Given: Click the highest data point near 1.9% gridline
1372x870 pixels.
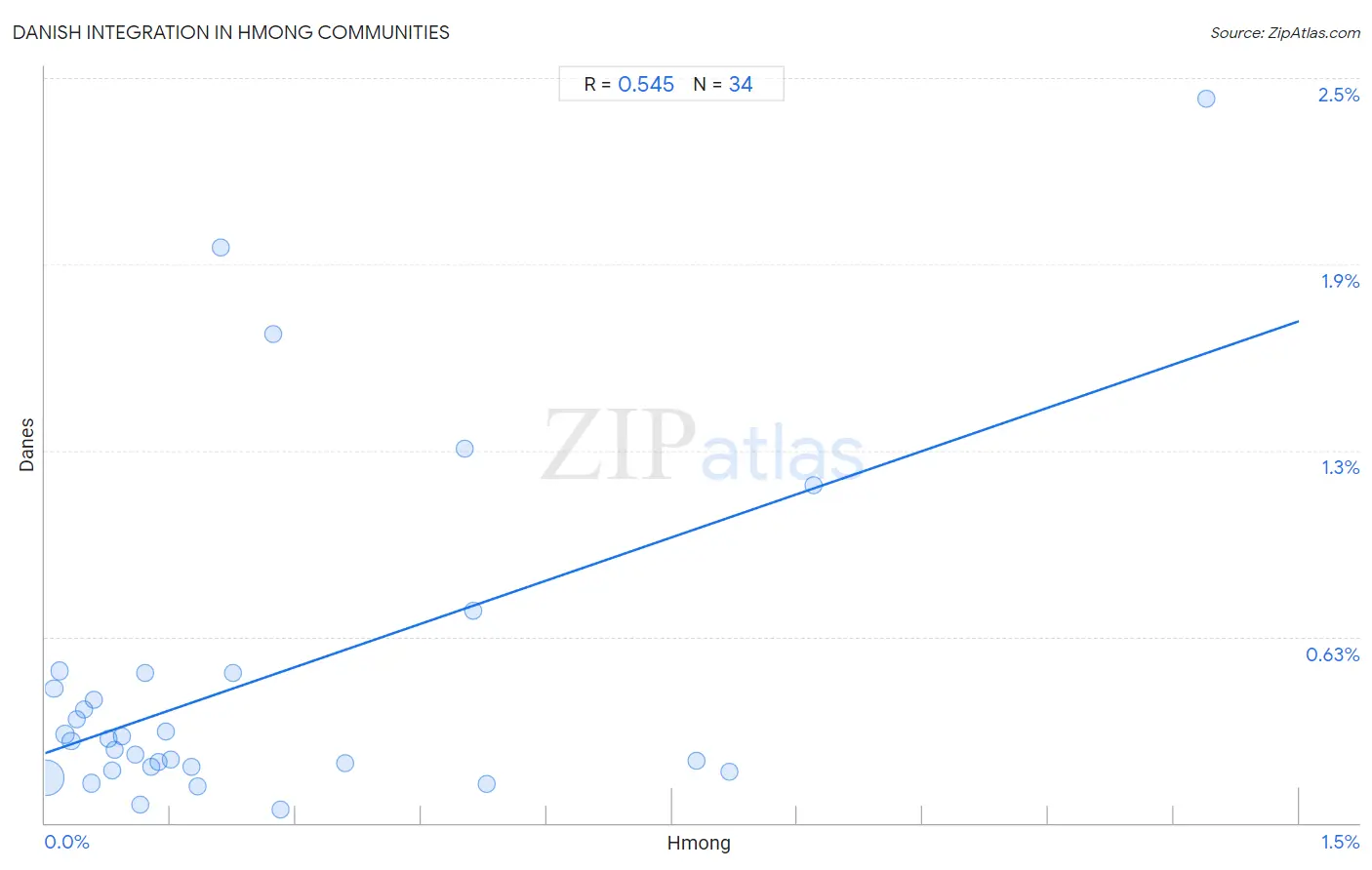Looking at the screenshot, I should pyautogui.click(x=221, y=248).
